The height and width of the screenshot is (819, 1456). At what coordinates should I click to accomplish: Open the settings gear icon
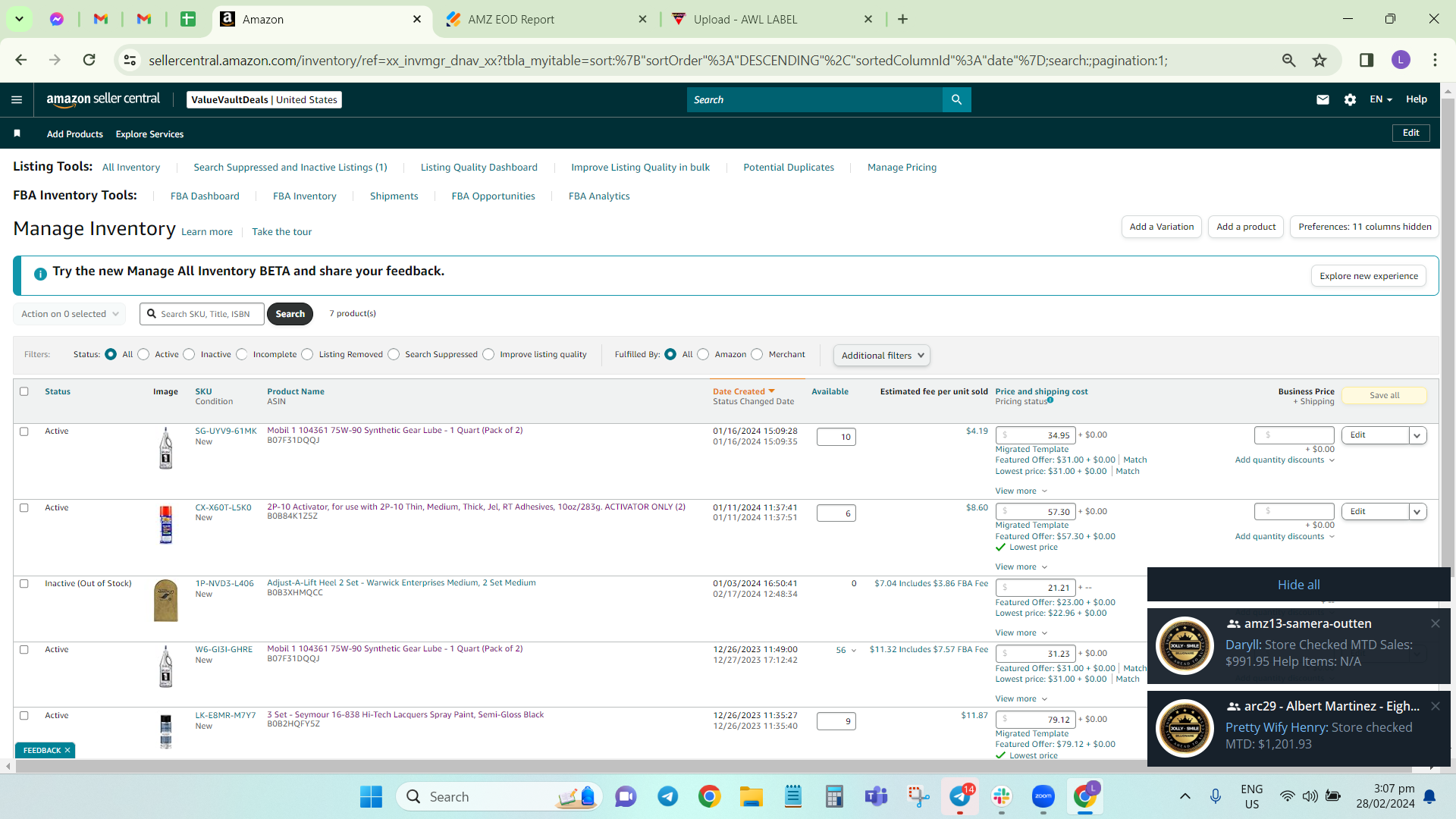pyautogui.click(x=1350, y=99)
